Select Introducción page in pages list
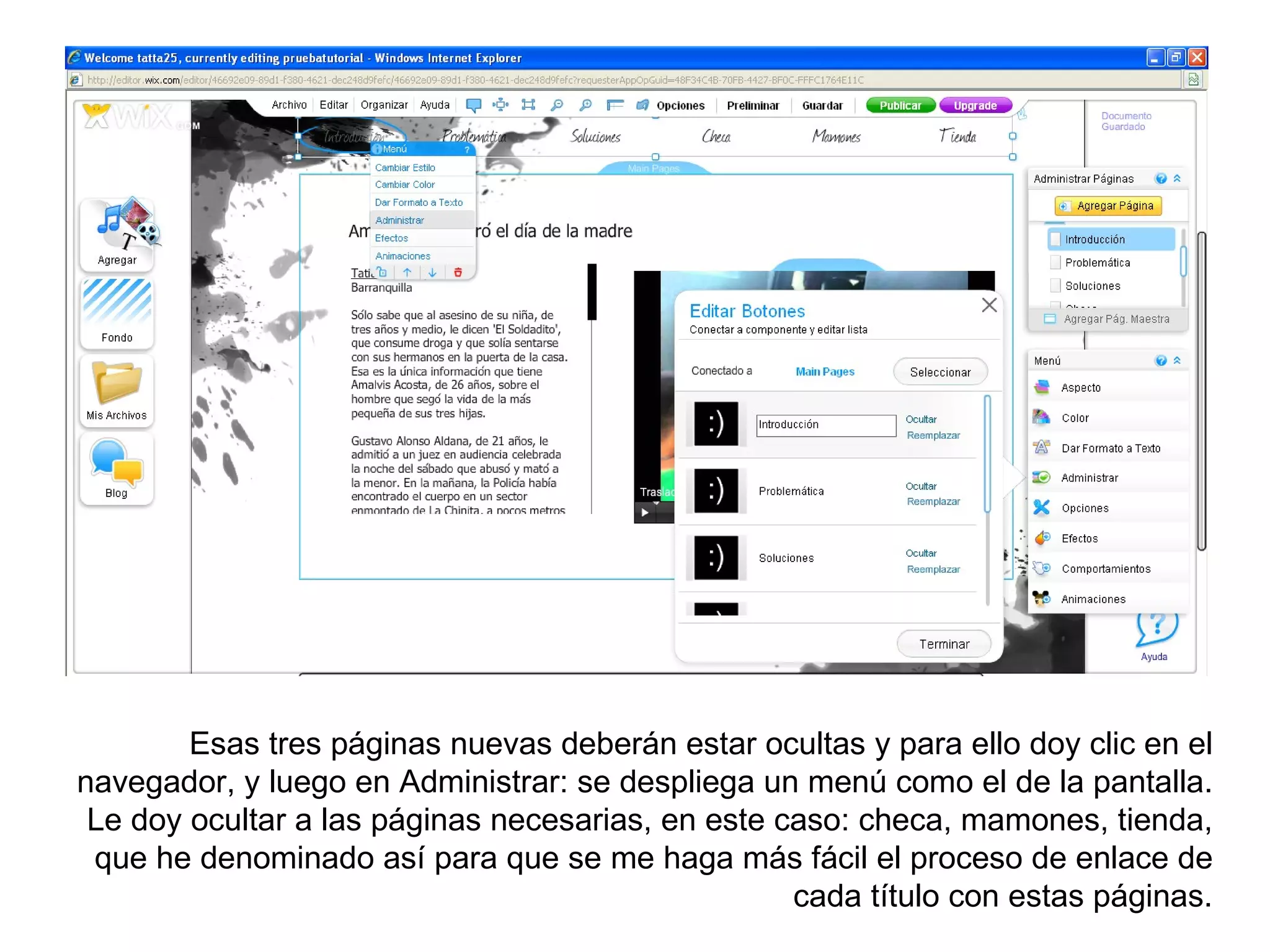Screen dimensions: 1270x952 tap(1111, 239)
